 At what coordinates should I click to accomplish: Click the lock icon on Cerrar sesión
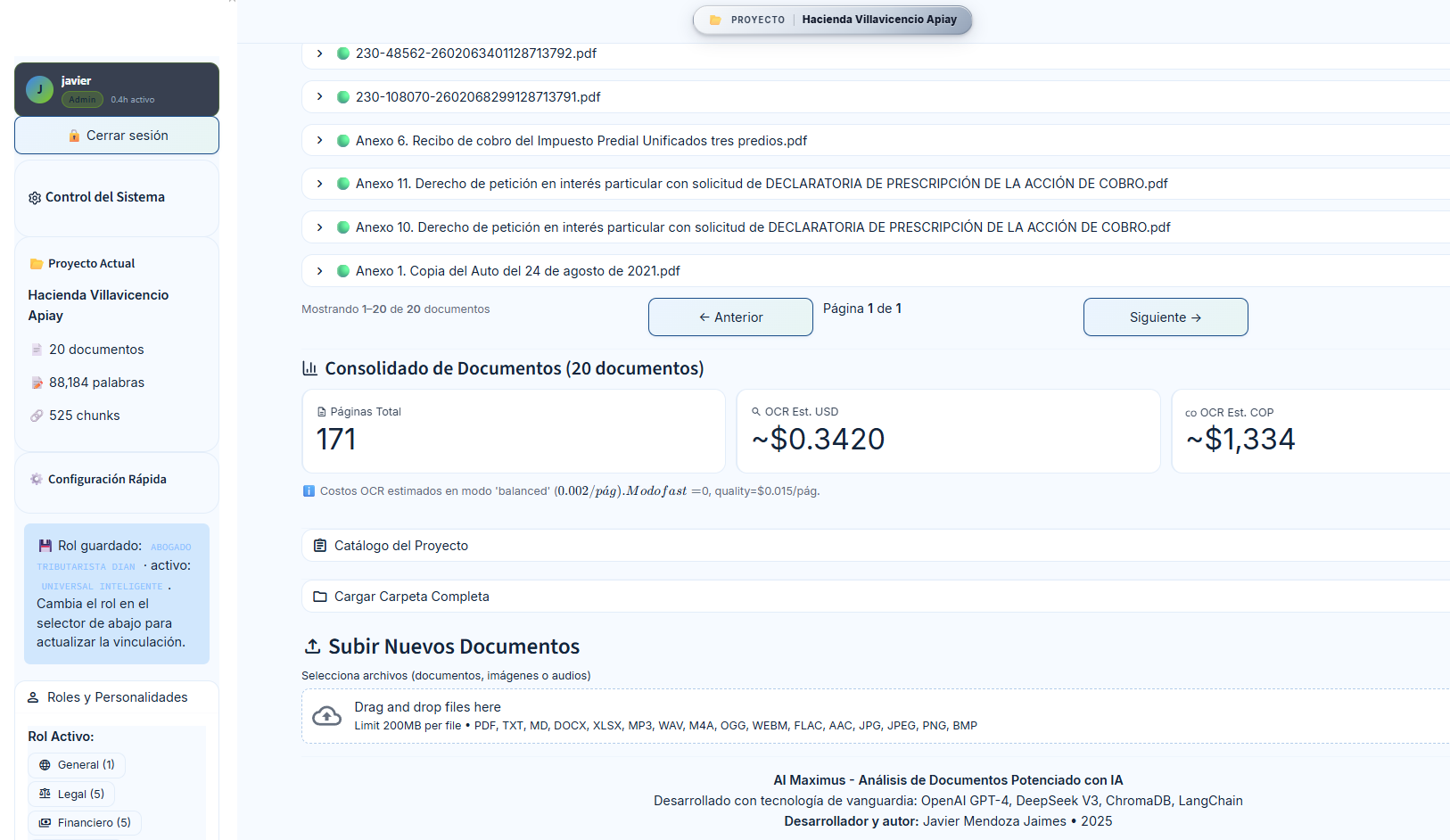pyautogui.click(x=75, y=136)
